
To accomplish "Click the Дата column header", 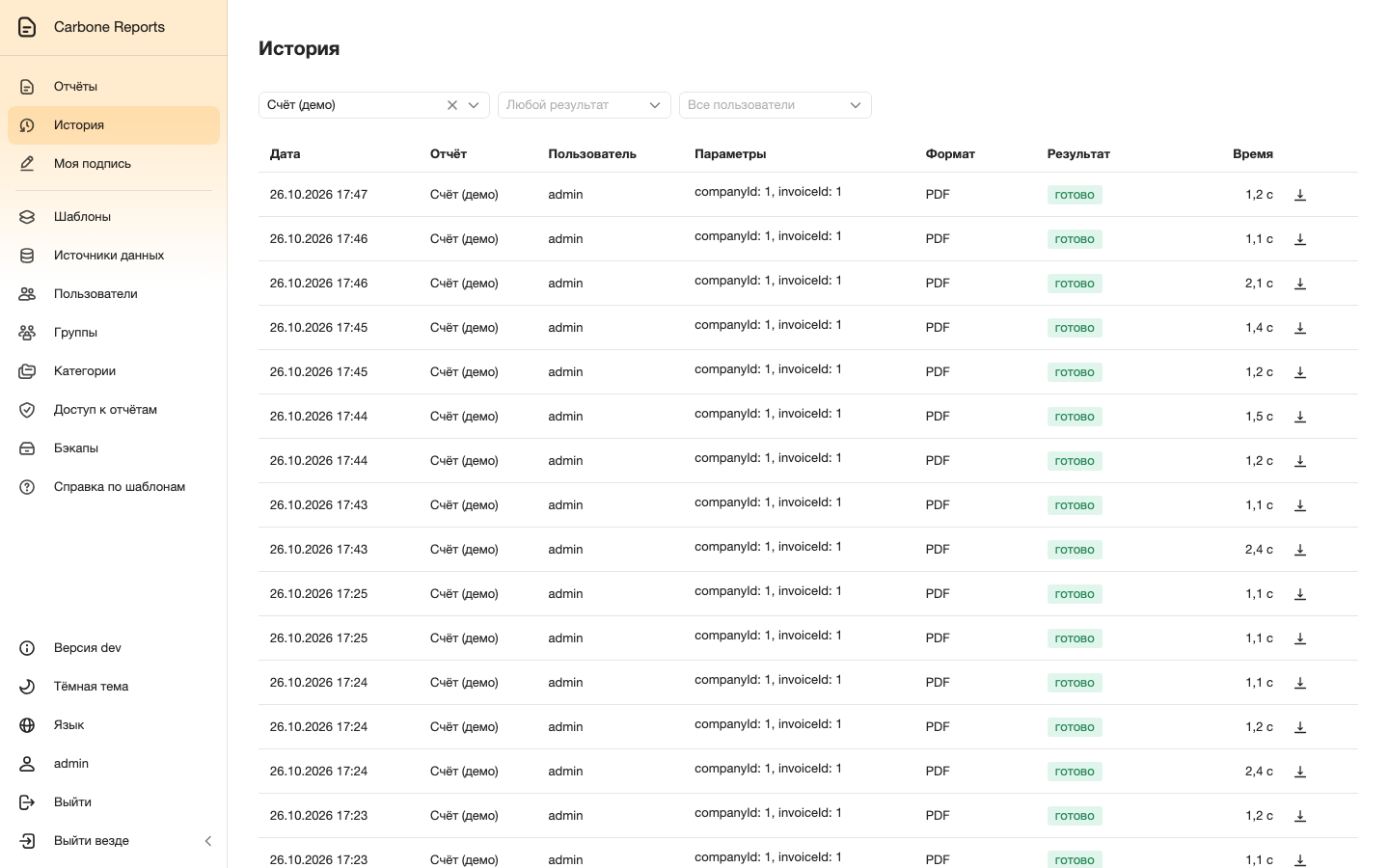I will tap(286, 154).
